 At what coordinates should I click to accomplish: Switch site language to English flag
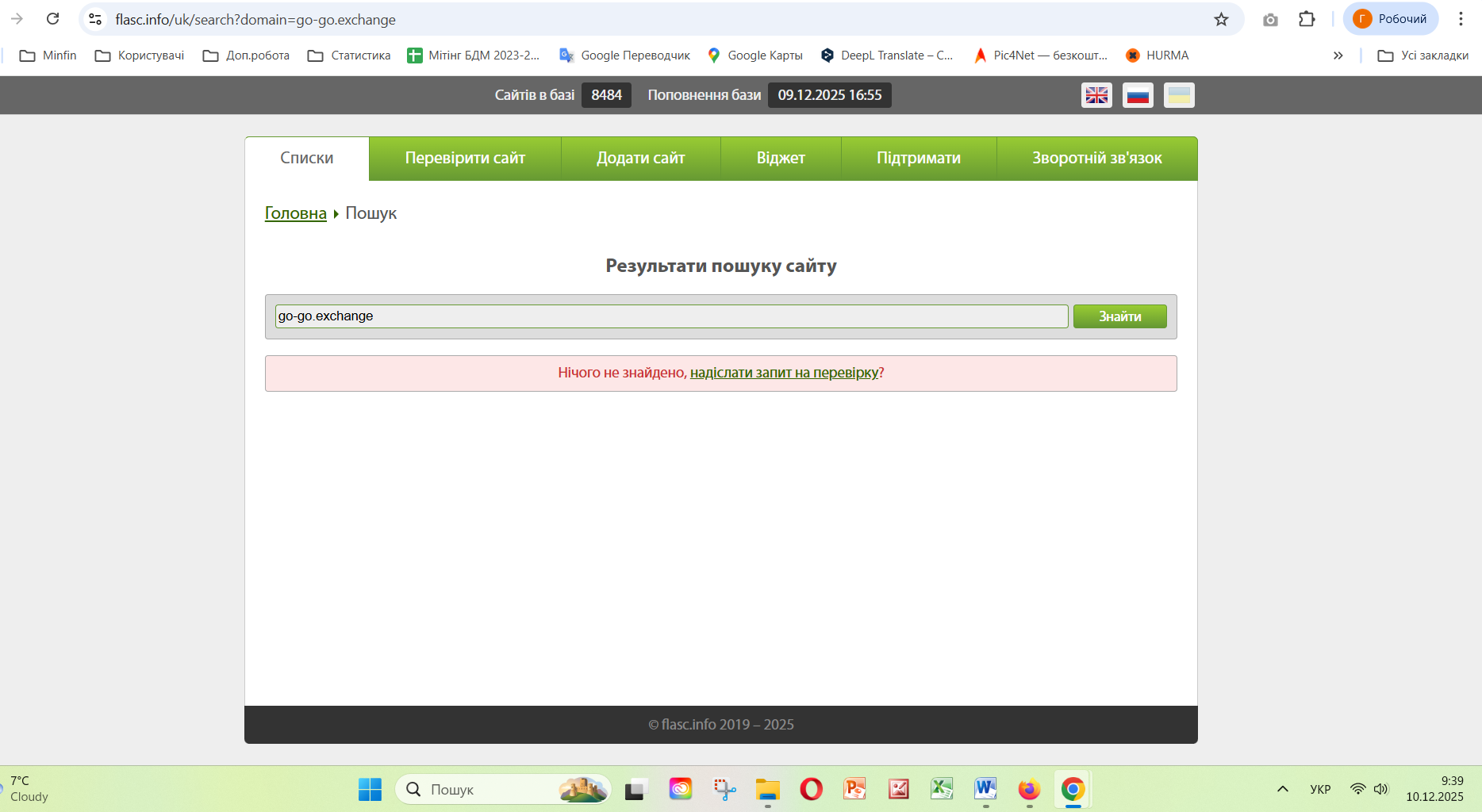pyautogui.click(x=1096, y=95)
